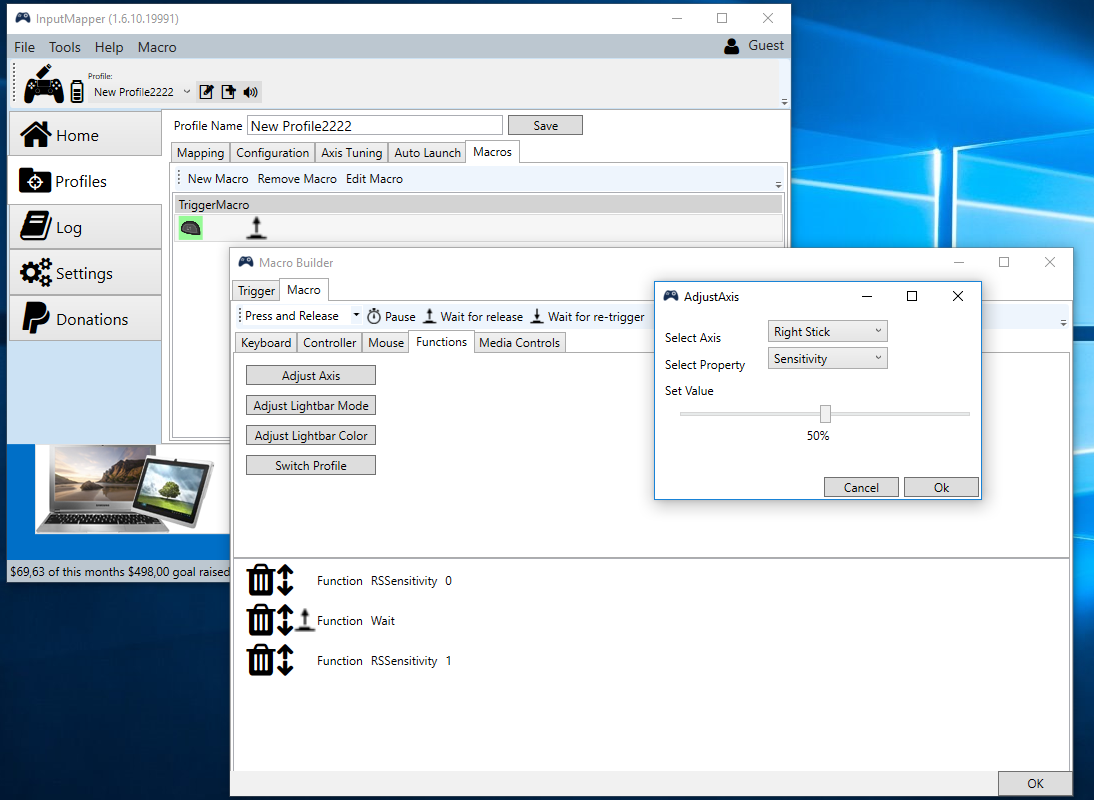Click the speaker sound icon in toolbar
This screenshot has height=800, width=1094.
pyautogui.click(x=250, y=92)
